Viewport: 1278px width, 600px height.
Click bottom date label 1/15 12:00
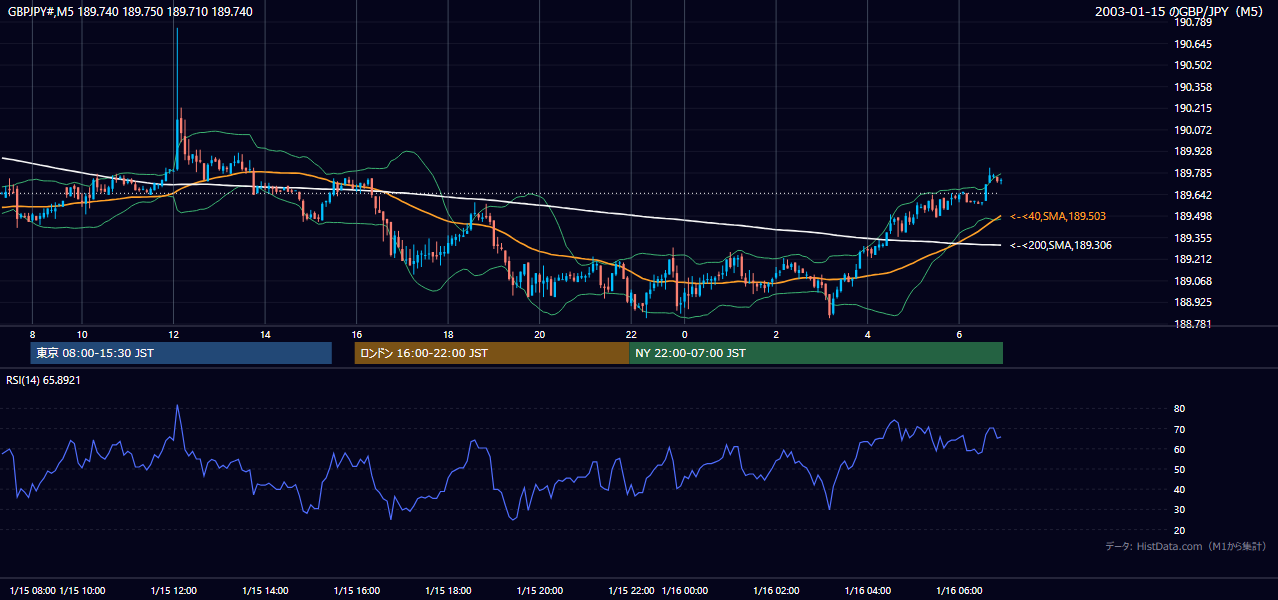174,590
